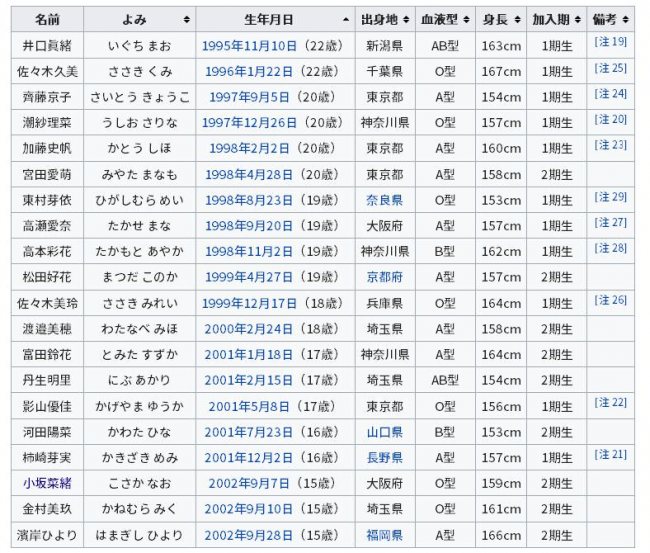Jump to footnote 注 25

pos(611,68)
